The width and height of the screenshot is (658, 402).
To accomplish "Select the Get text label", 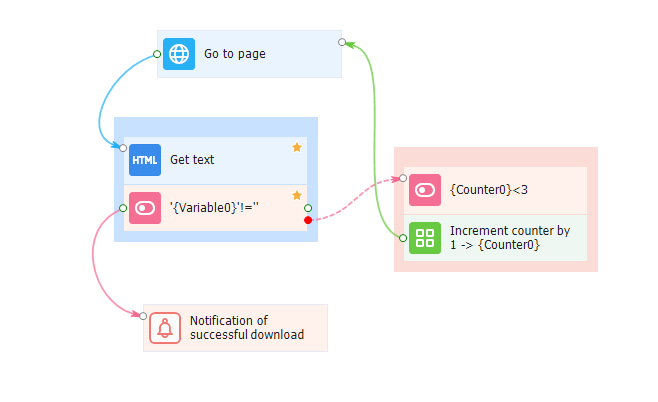I will (192, 160).
